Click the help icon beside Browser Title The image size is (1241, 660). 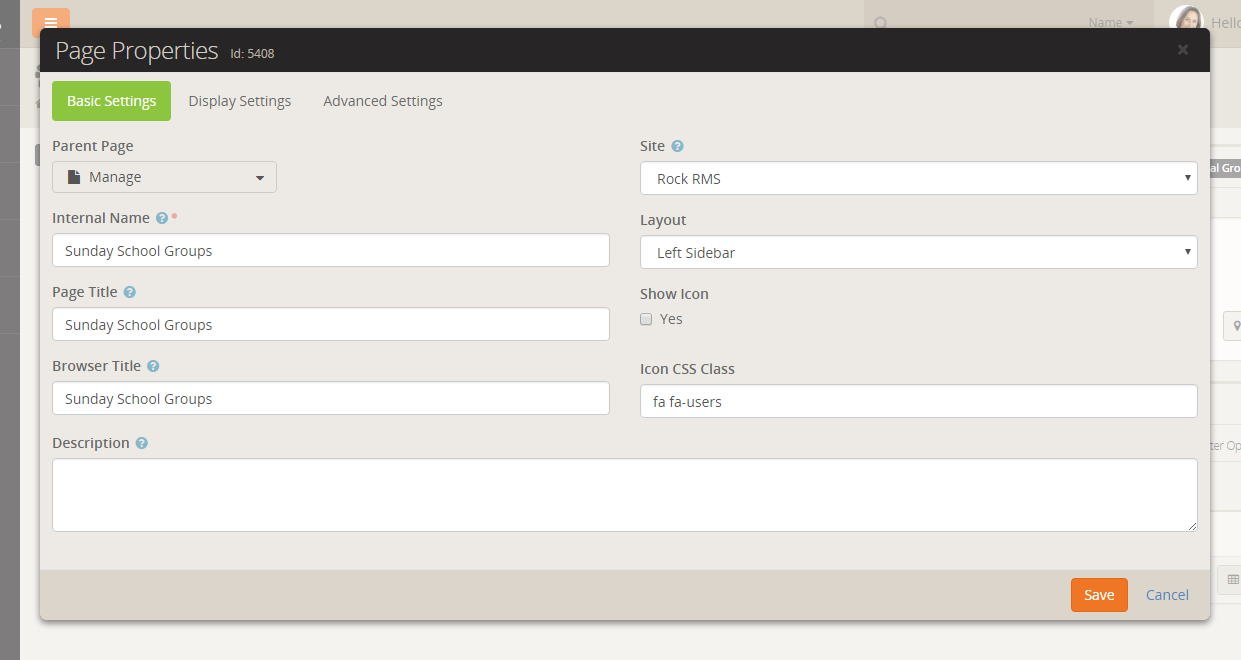pos(153,366)
